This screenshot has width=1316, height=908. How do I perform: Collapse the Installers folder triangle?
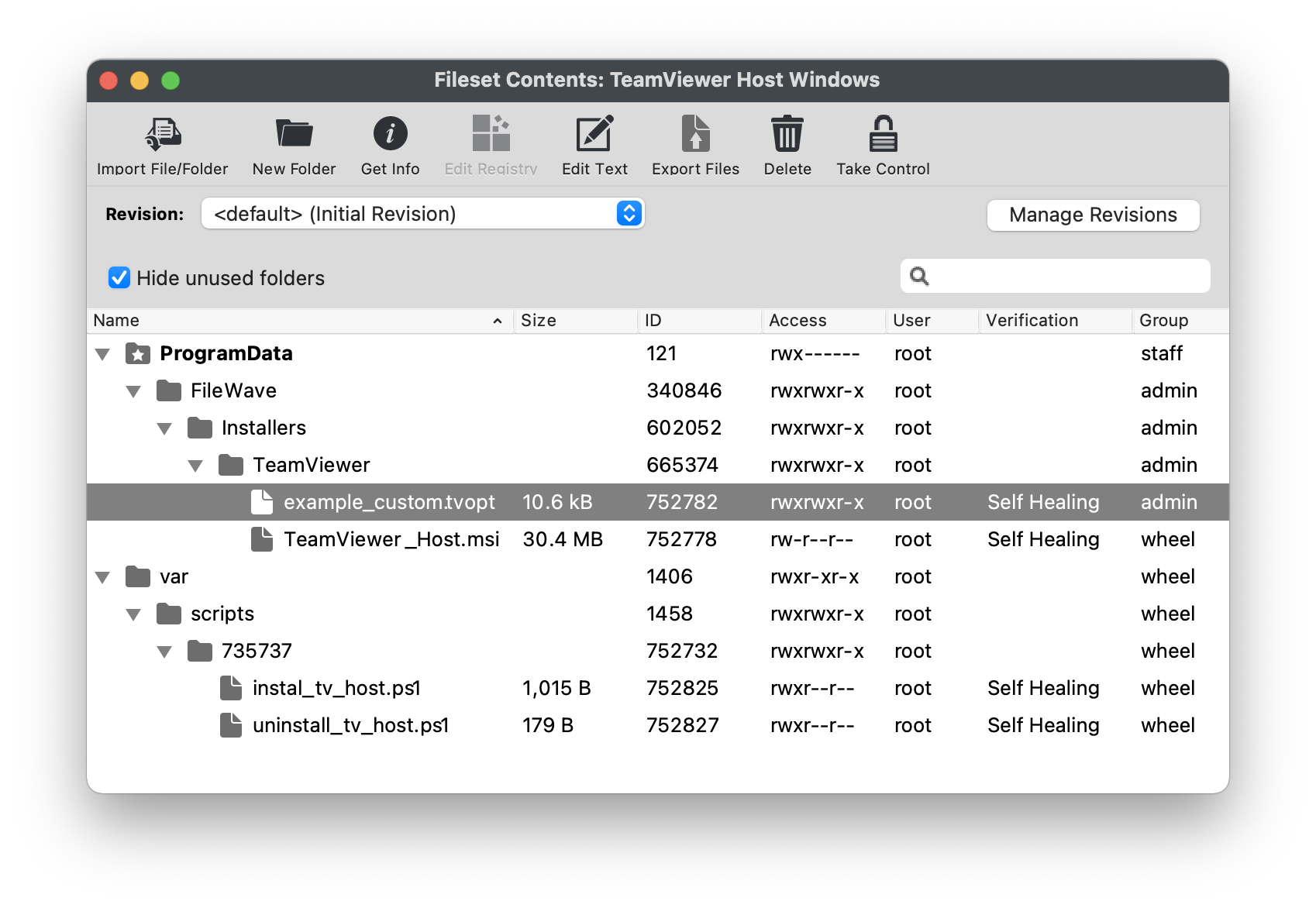click(164, 429)
